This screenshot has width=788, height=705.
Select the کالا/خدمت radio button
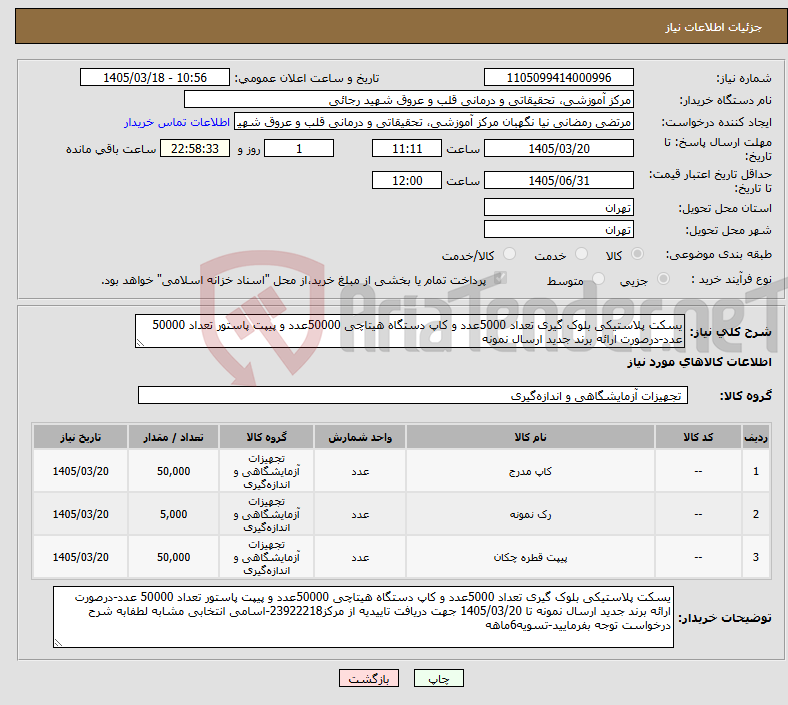510,254
